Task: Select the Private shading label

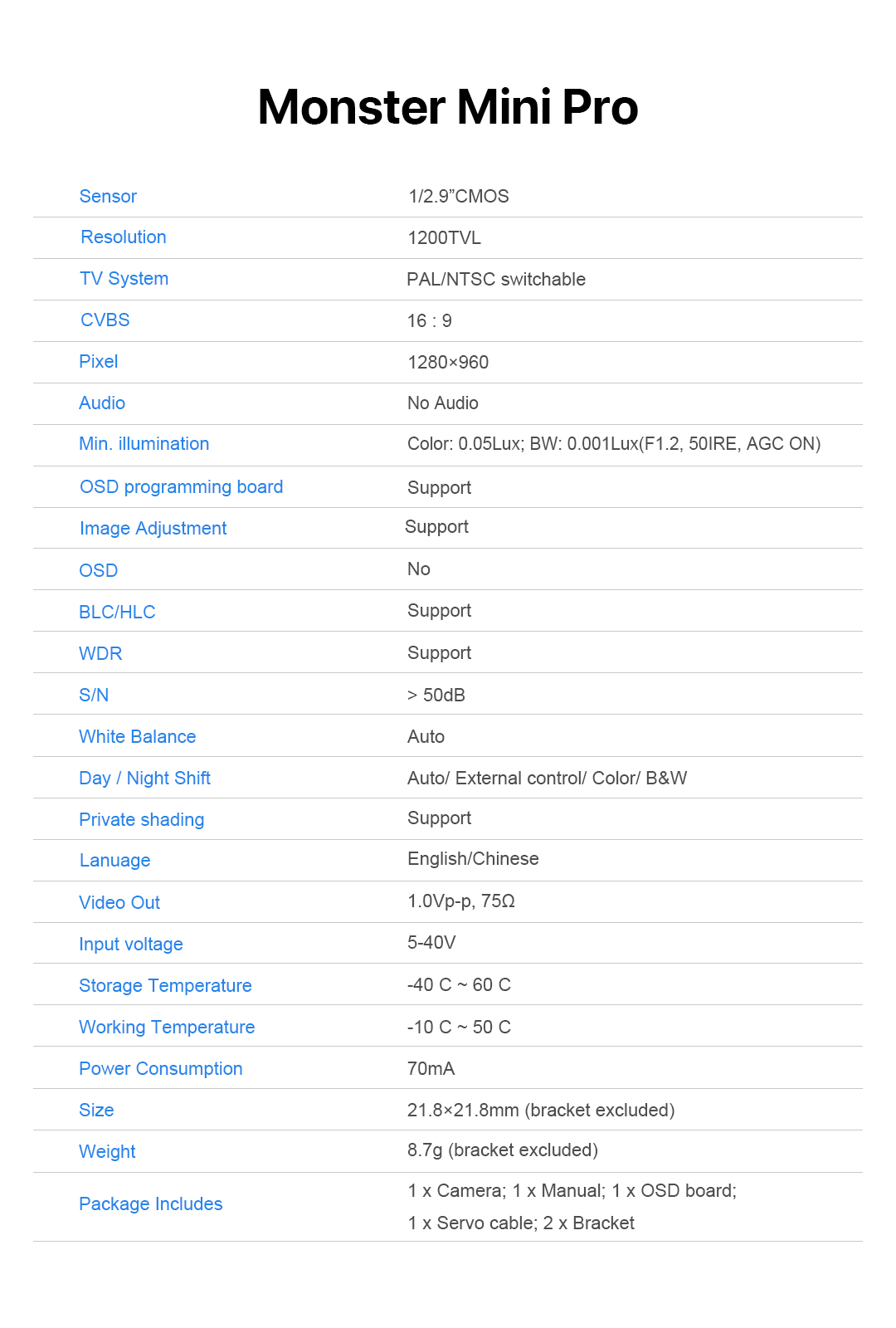Action: click(141, 820)
